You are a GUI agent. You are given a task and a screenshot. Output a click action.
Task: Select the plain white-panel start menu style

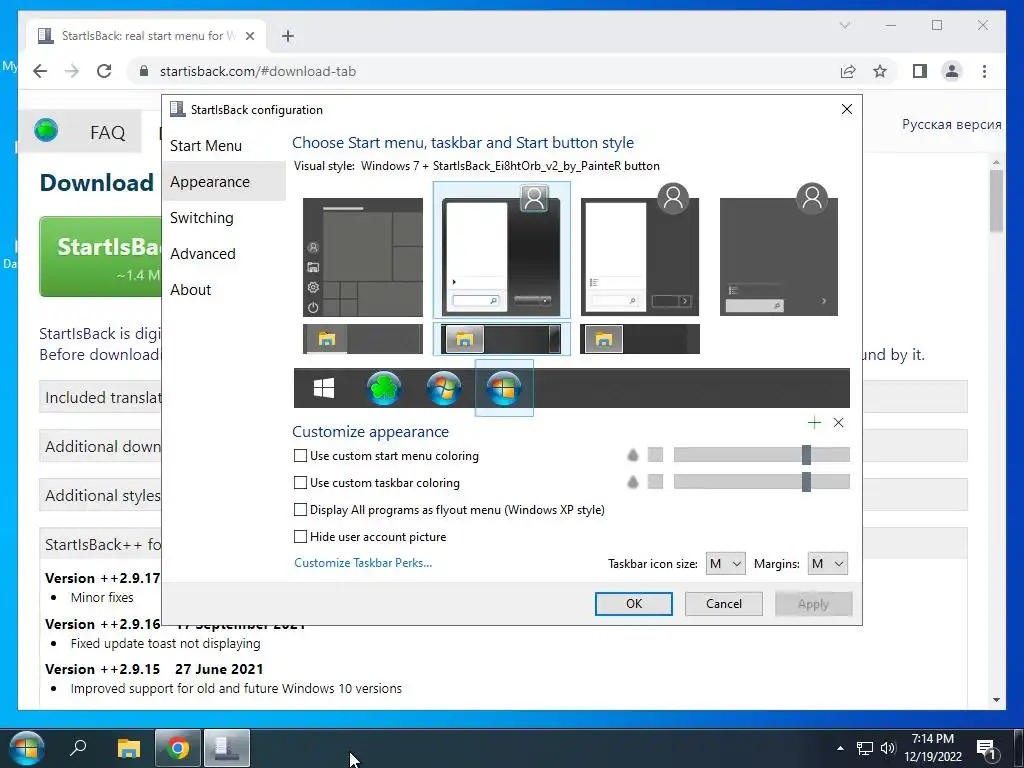coord(640,250)
